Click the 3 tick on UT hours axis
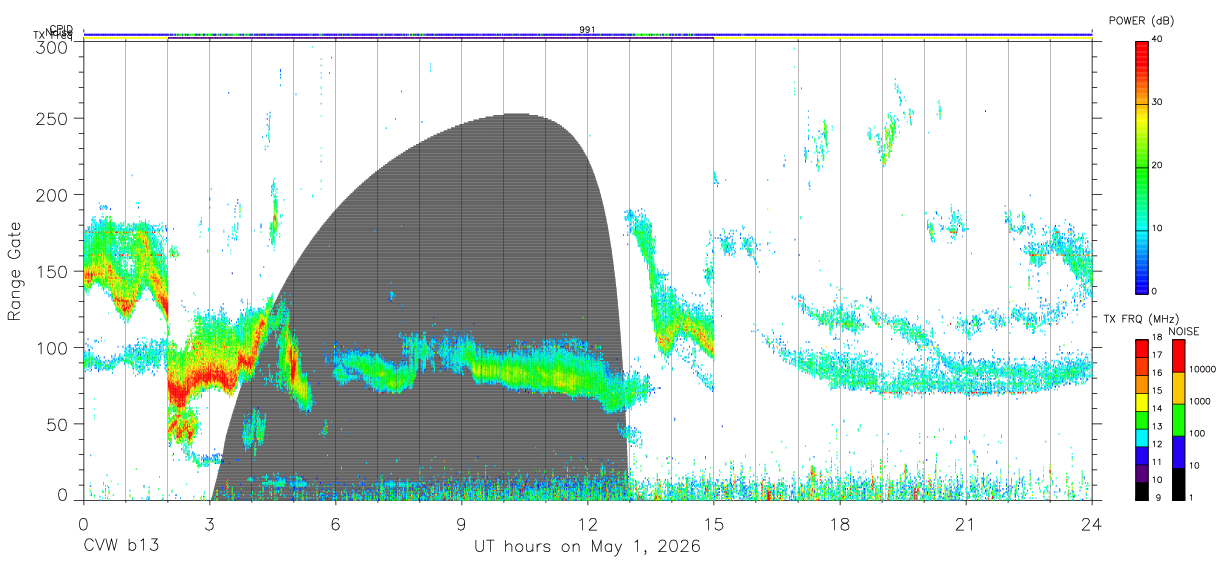1228x567 pixels. 210,524
